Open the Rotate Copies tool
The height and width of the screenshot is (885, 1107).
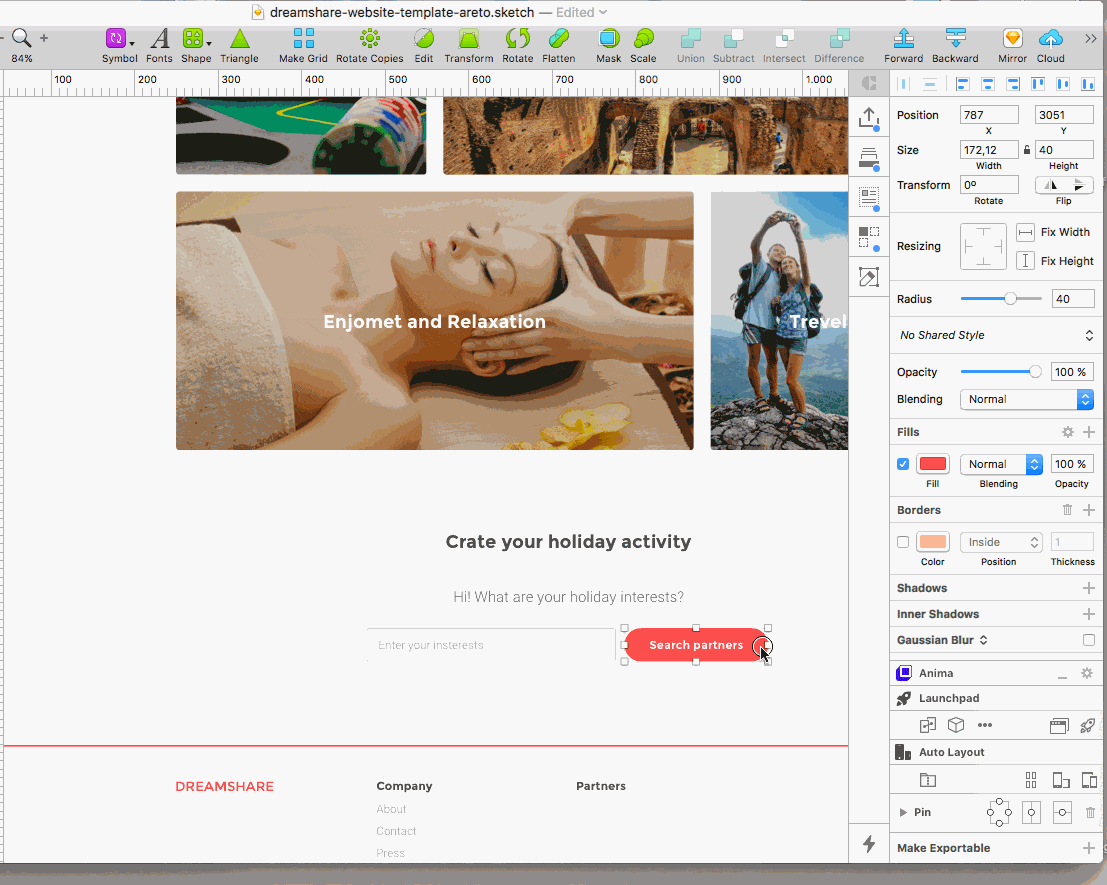[369, 39]
